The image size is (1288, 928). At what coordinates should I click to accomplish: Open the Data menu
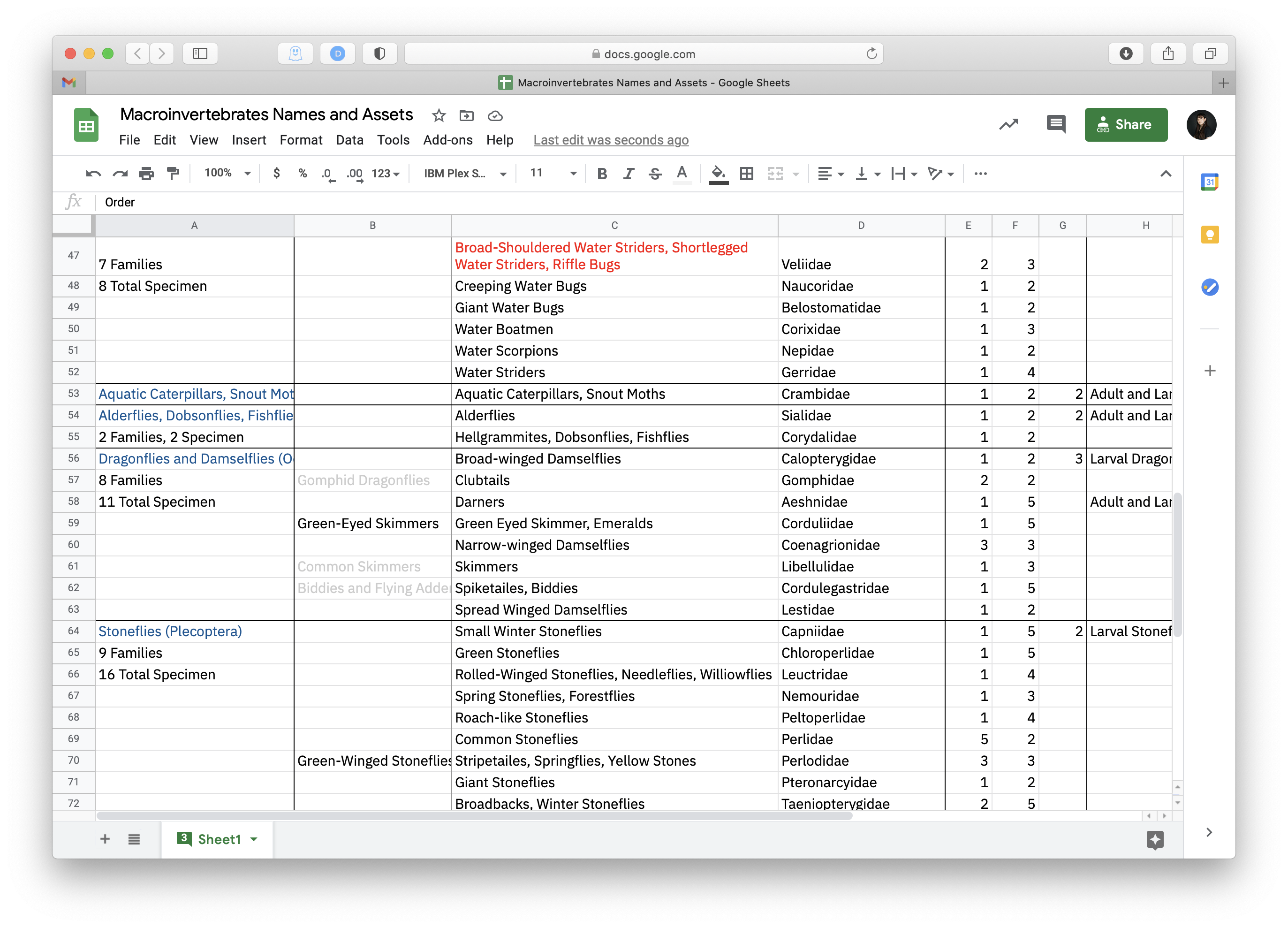350,140
